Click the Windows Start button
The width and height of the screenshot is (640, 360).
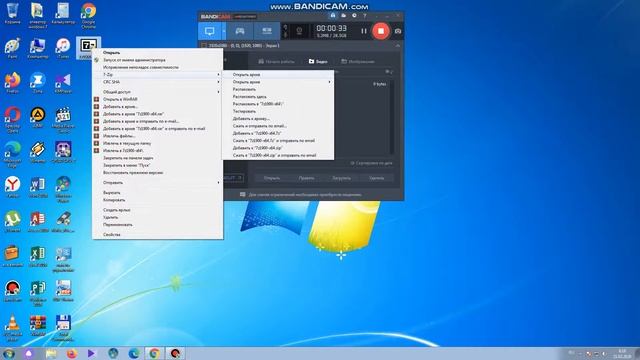9,353
